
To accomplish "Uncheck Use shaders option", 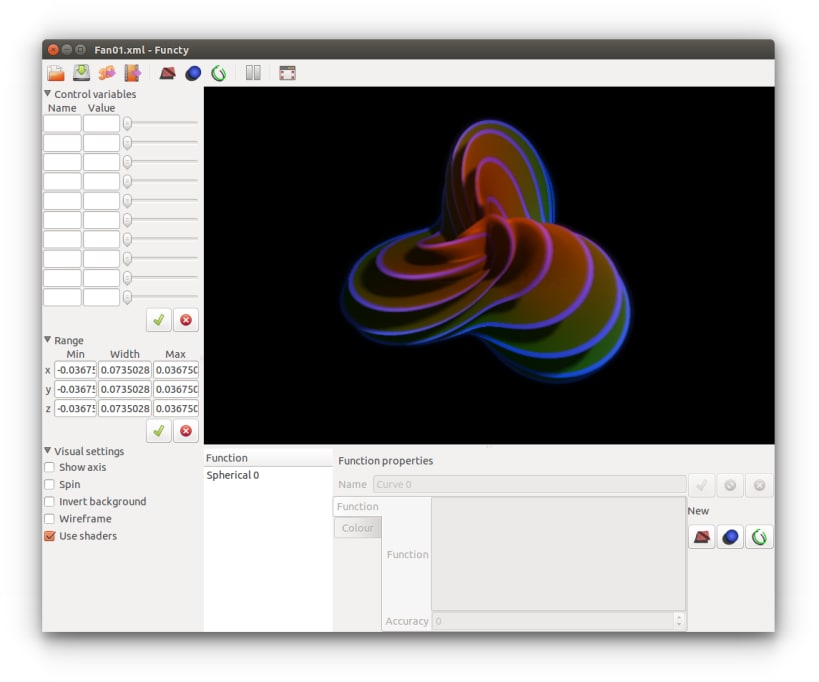I will point(50,536).
